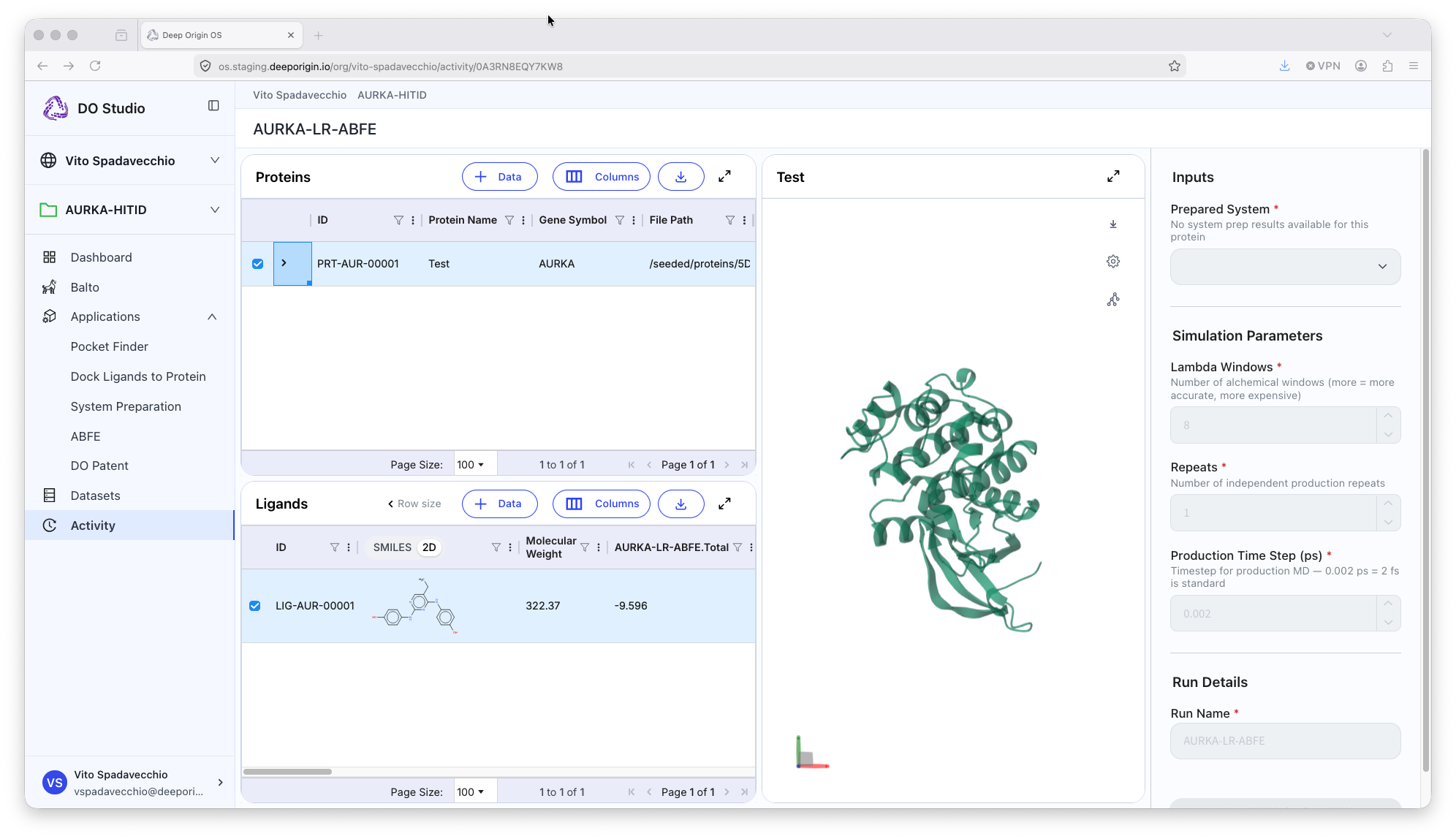Open the viewer settings gear

(1113, 262)
